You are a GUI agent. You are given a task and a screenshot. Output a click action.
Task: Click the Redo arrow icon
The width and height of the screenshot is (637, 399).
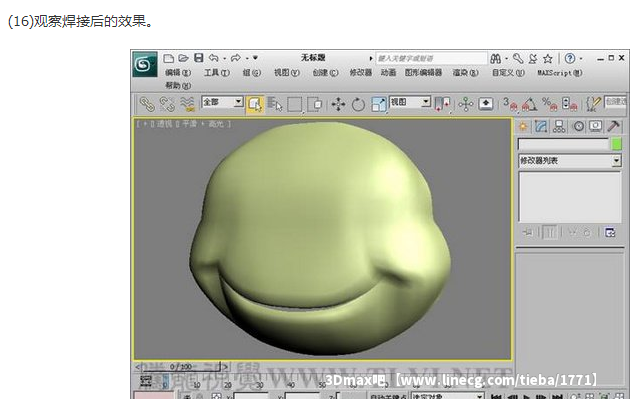pos(236,58)
